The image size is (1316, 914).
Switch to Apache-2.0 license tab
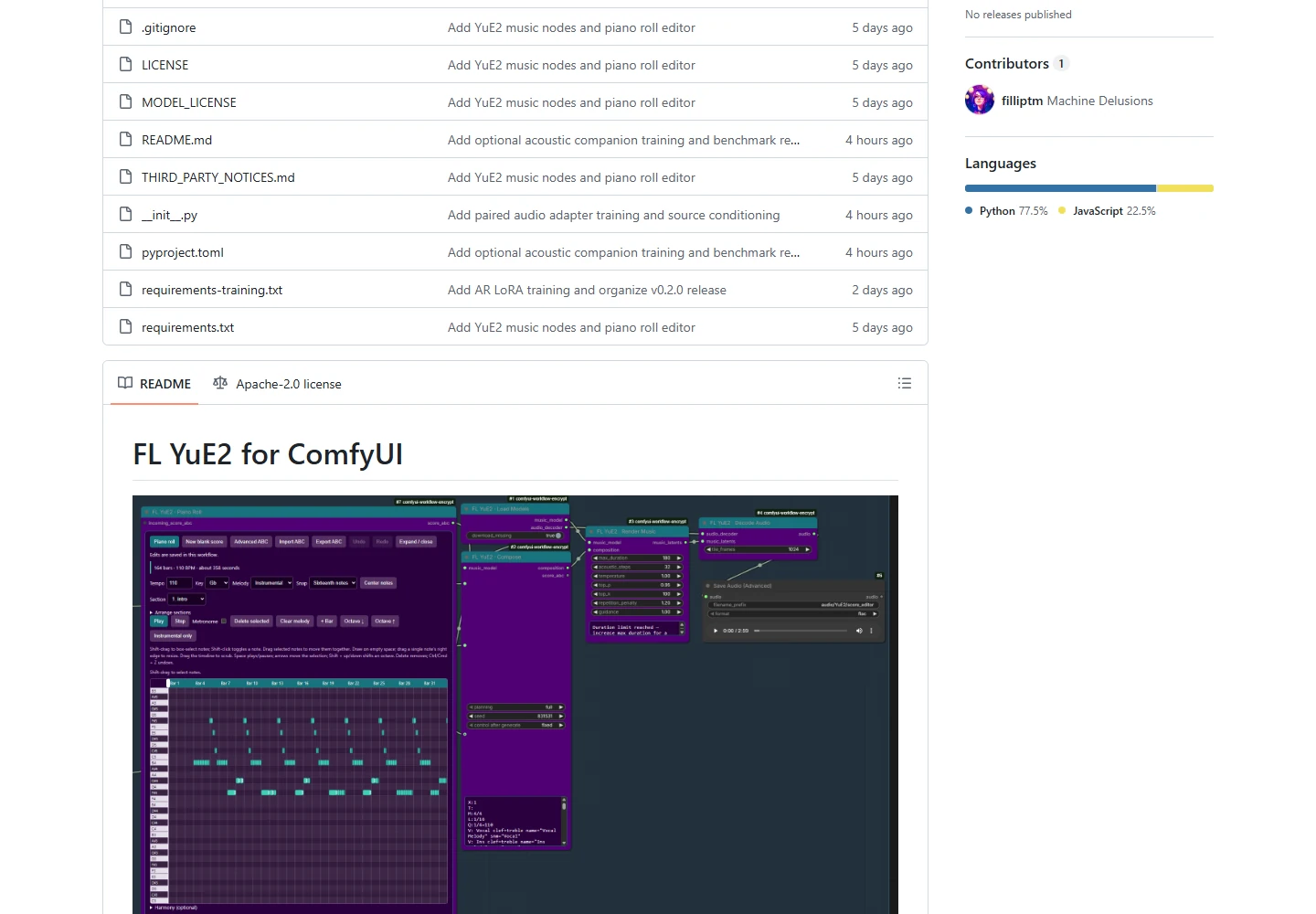(x=277, y=384)
